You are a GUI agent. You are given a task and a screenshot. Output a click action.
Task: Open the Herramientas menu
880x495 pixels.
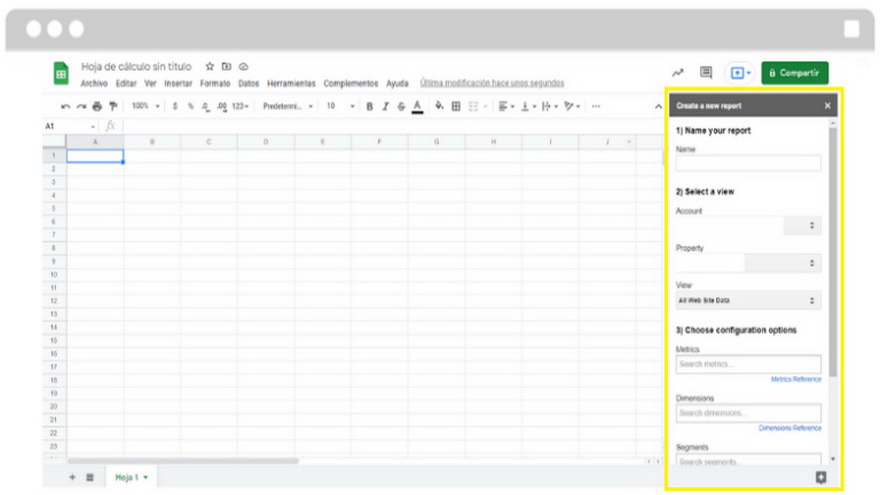point(291,83)
